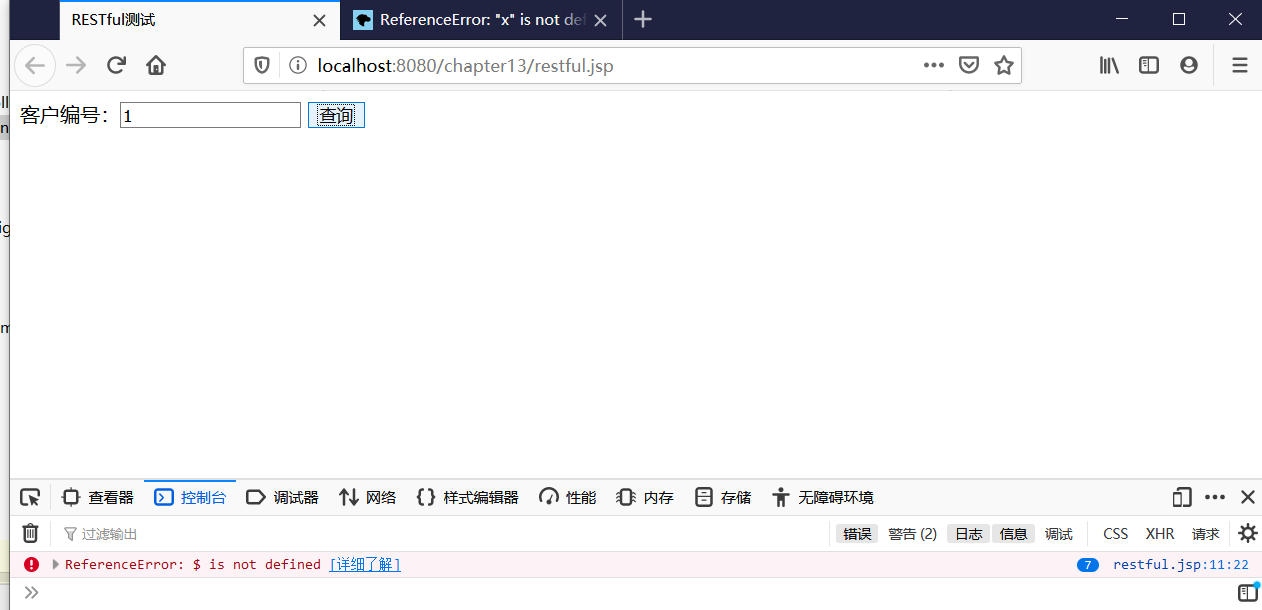Toggle the 错误 error filter
Viewport: 1262px width, 610px height.
[856, 533]
